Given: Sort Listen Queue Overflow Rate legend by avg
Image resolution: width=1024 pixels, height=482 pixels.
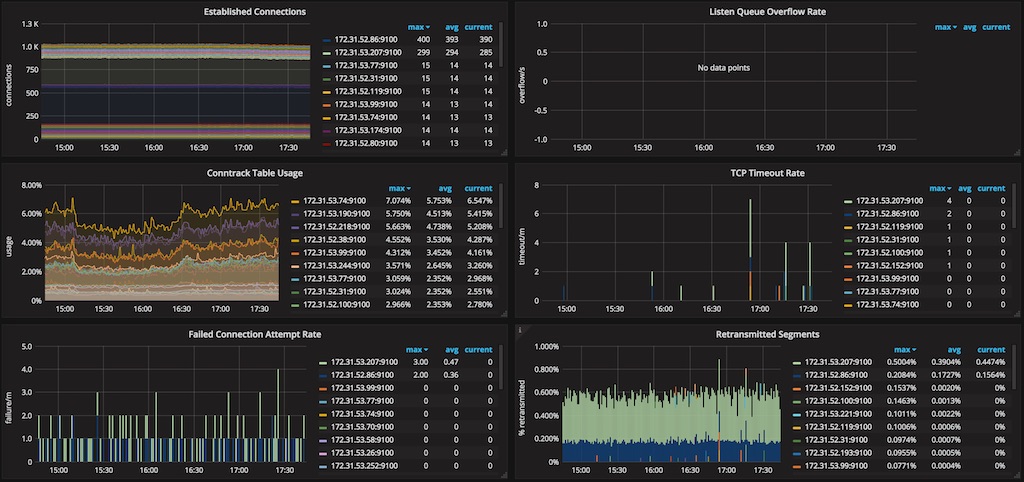Looking at the screenshot, I should coord(970,27).
